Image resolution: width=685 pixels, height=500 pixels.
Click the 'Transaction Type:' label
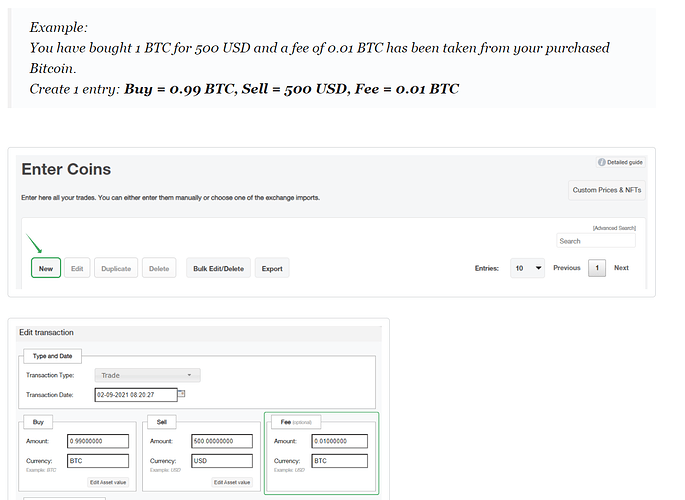coord(50,375)
